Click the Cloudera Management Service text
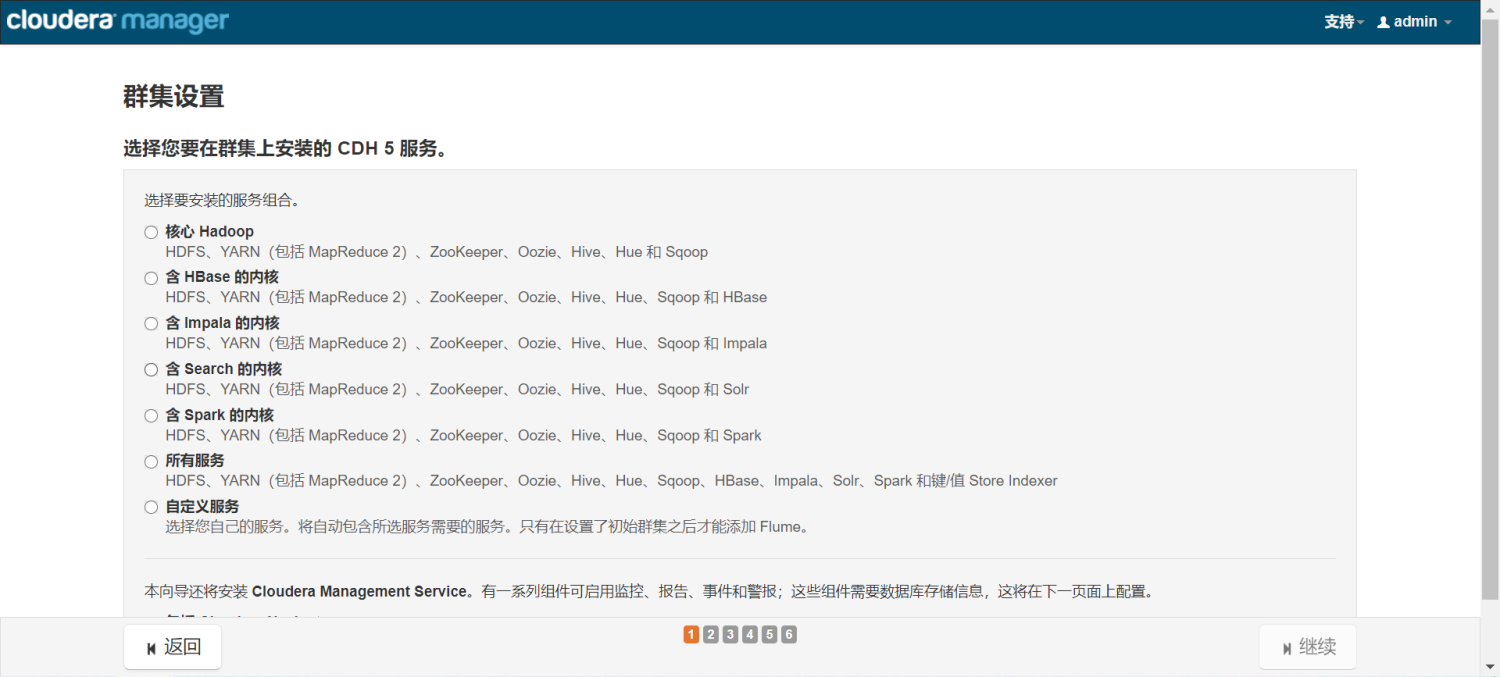This screenshot has height=677, width=1500. coord(360,592)
